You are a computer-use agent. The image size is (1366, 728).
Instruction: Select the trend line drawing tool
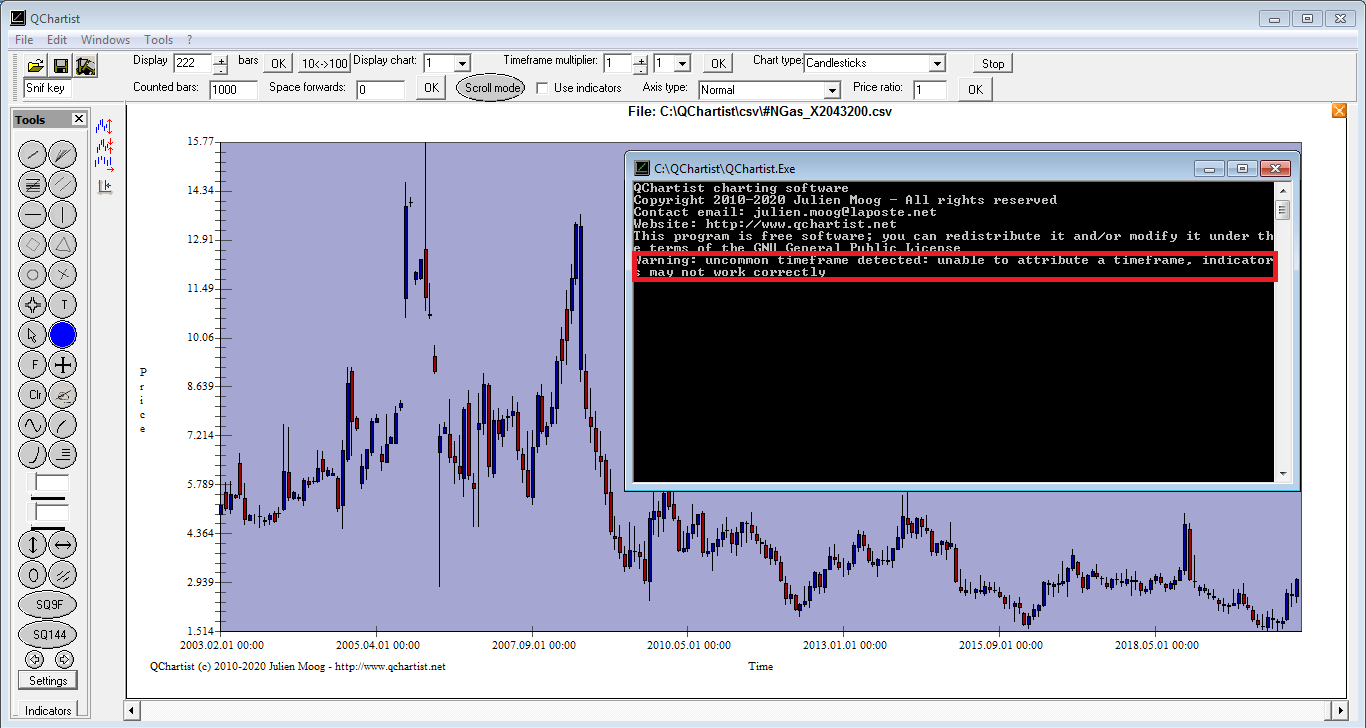pyautogui.click(x=33, y=154)
